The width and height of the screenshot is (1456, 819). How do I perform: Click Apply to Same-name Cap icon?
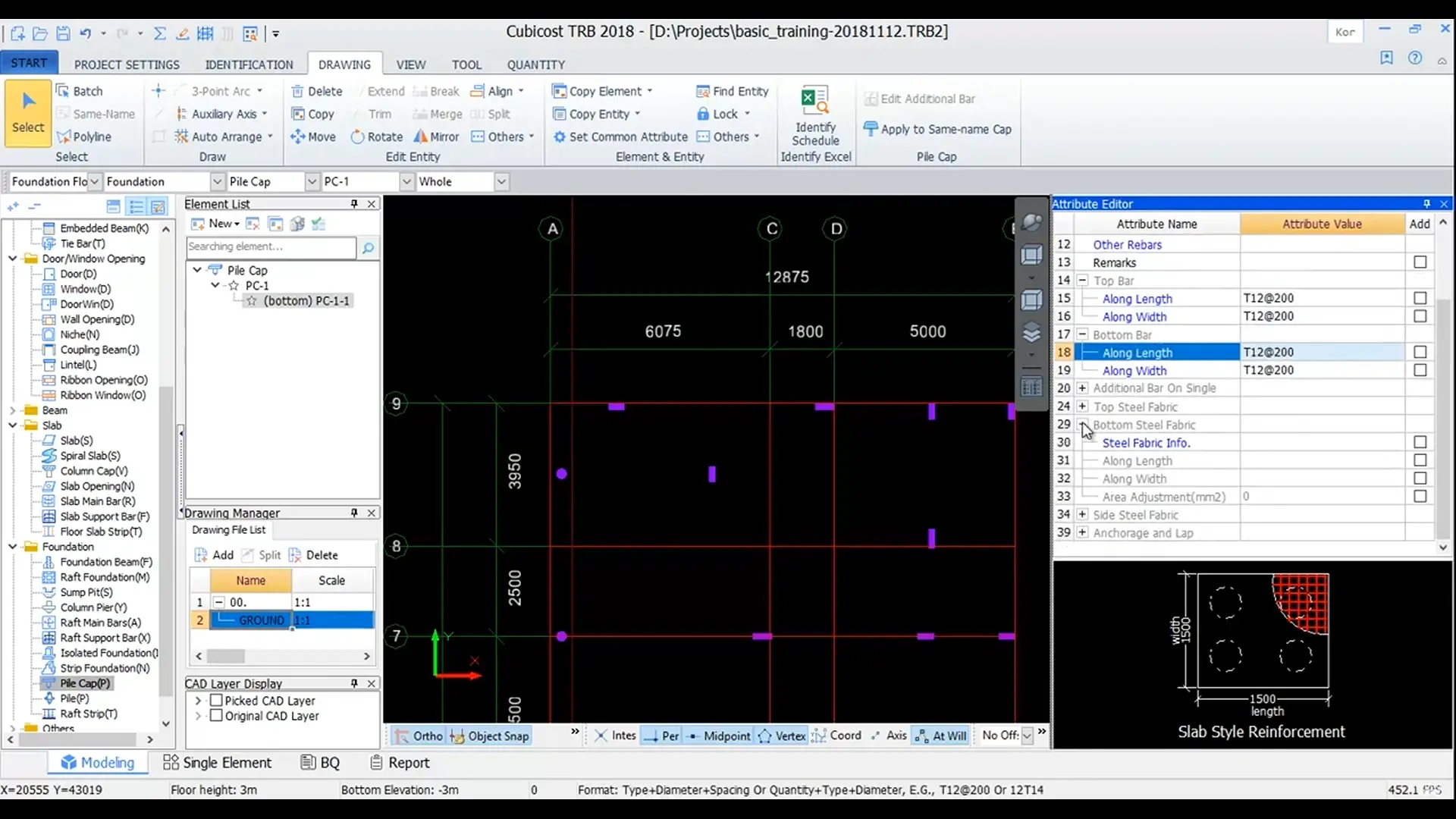(x=871, y=129)
